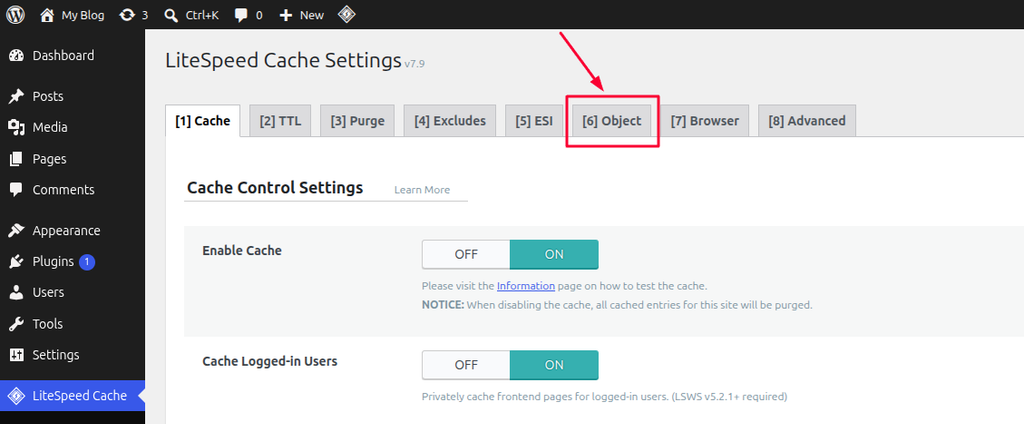Go to the [8] Advanced tab
Viewport: 1024px width, 424px height.
(807, 121)
